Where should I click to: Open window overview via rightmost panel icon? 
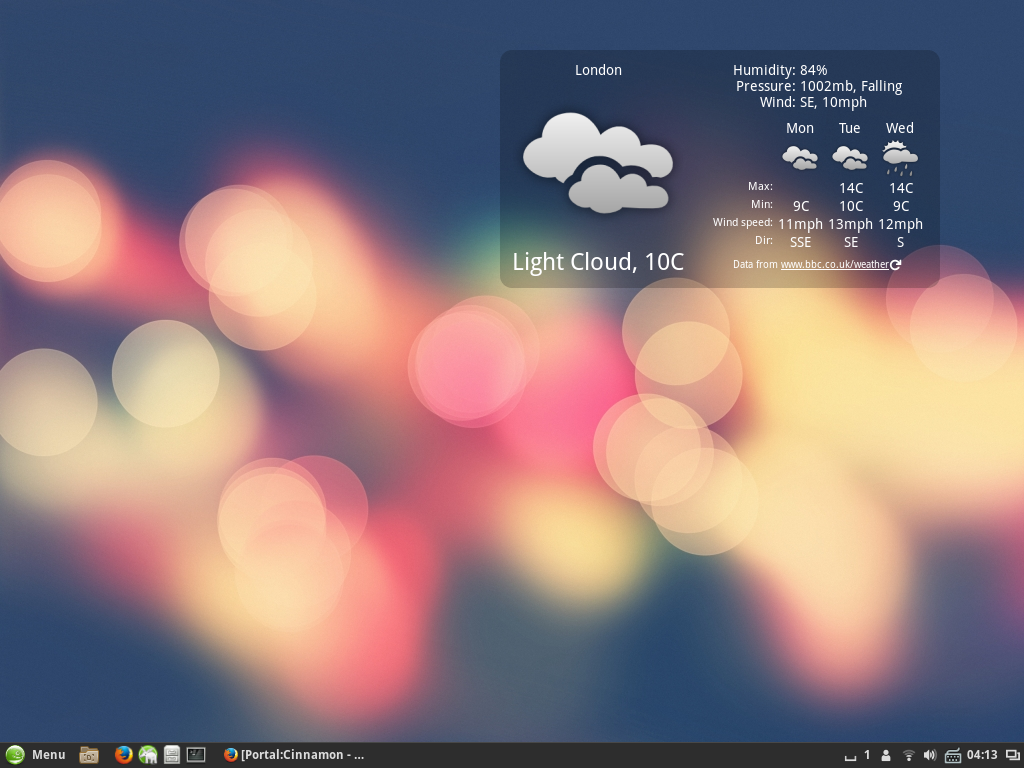coord(1013,755)
